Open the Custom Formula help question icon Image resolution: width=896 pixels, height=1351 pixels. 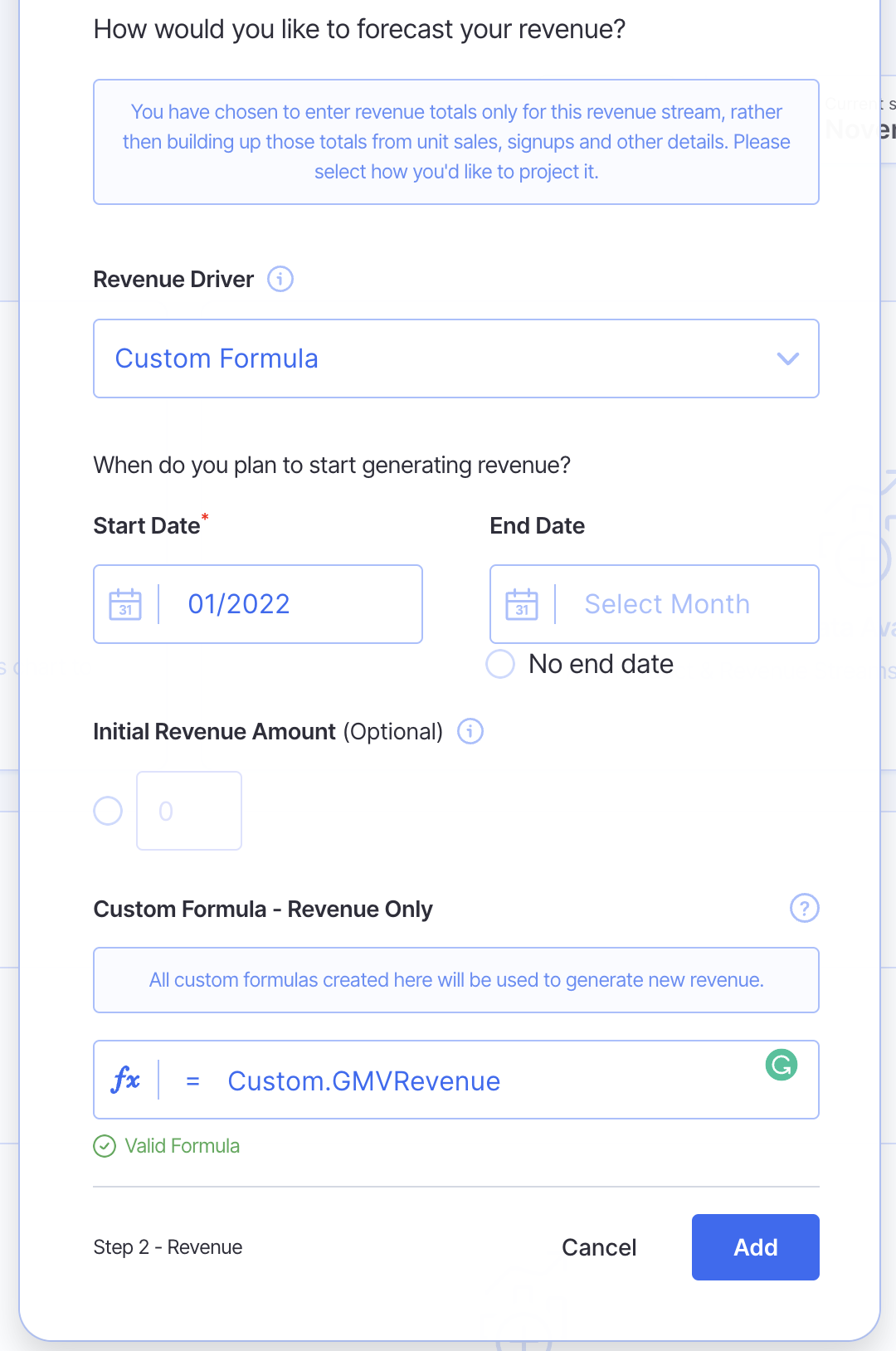pos(804,908)
